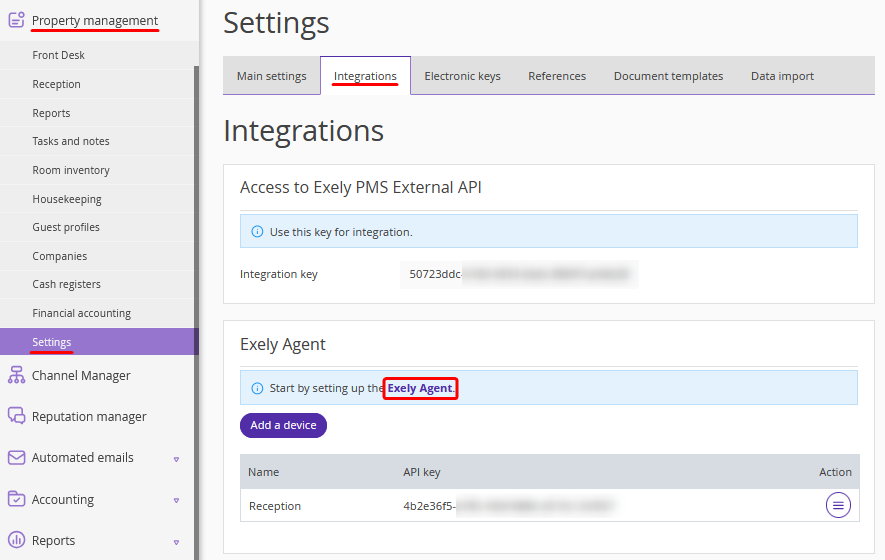Viewport: 885px width, 560px height.
Task: Follow the Exely Agent link
Action: pyautogui.click(x=420, y=388)
